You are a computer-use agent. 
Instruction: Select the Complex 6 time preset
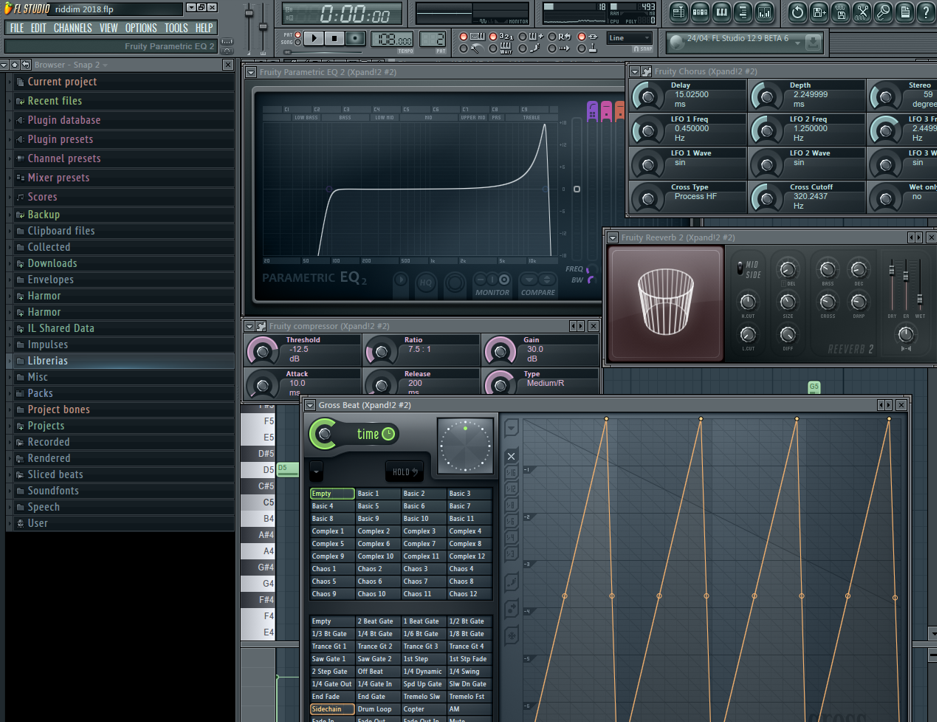coord(378,544)
